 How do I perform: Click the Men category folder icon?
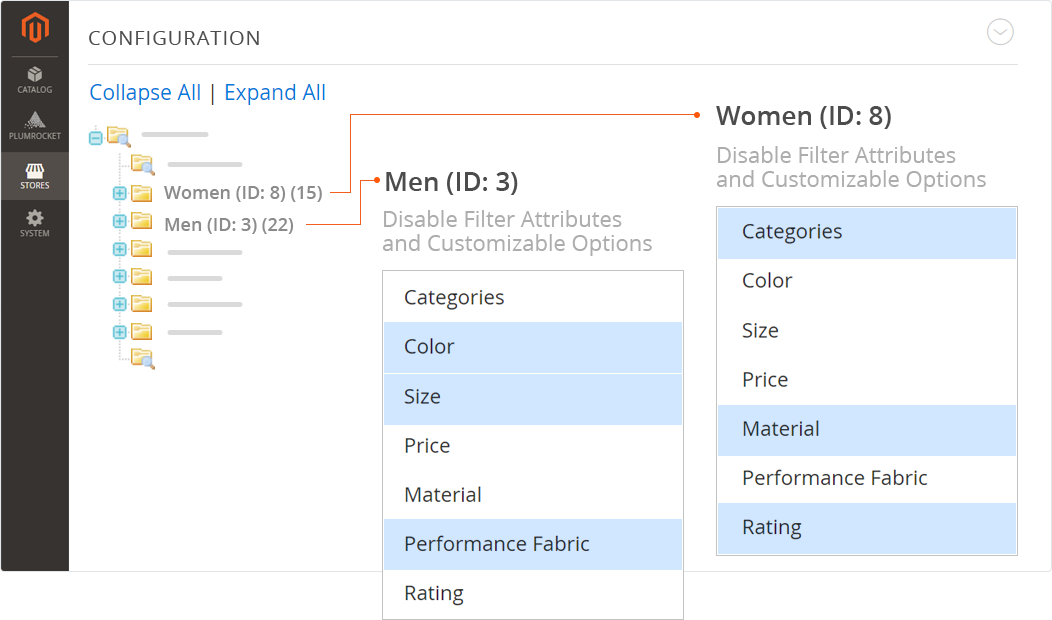coord(141,220)
